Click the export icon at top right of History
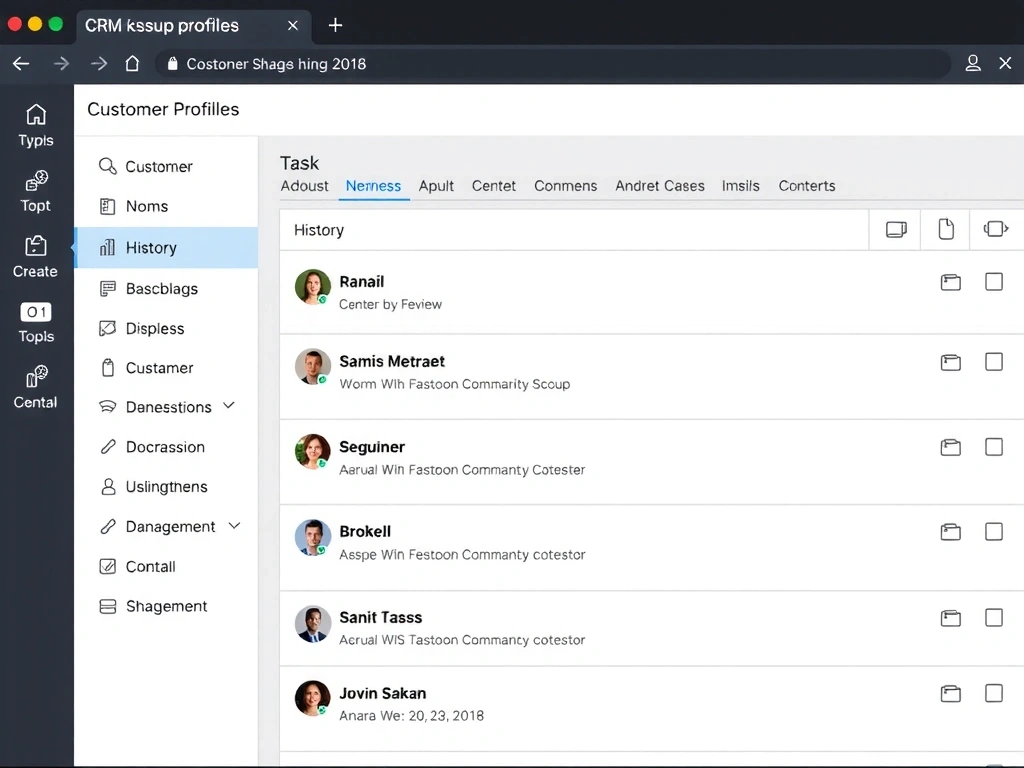 (x=996, y=229)
